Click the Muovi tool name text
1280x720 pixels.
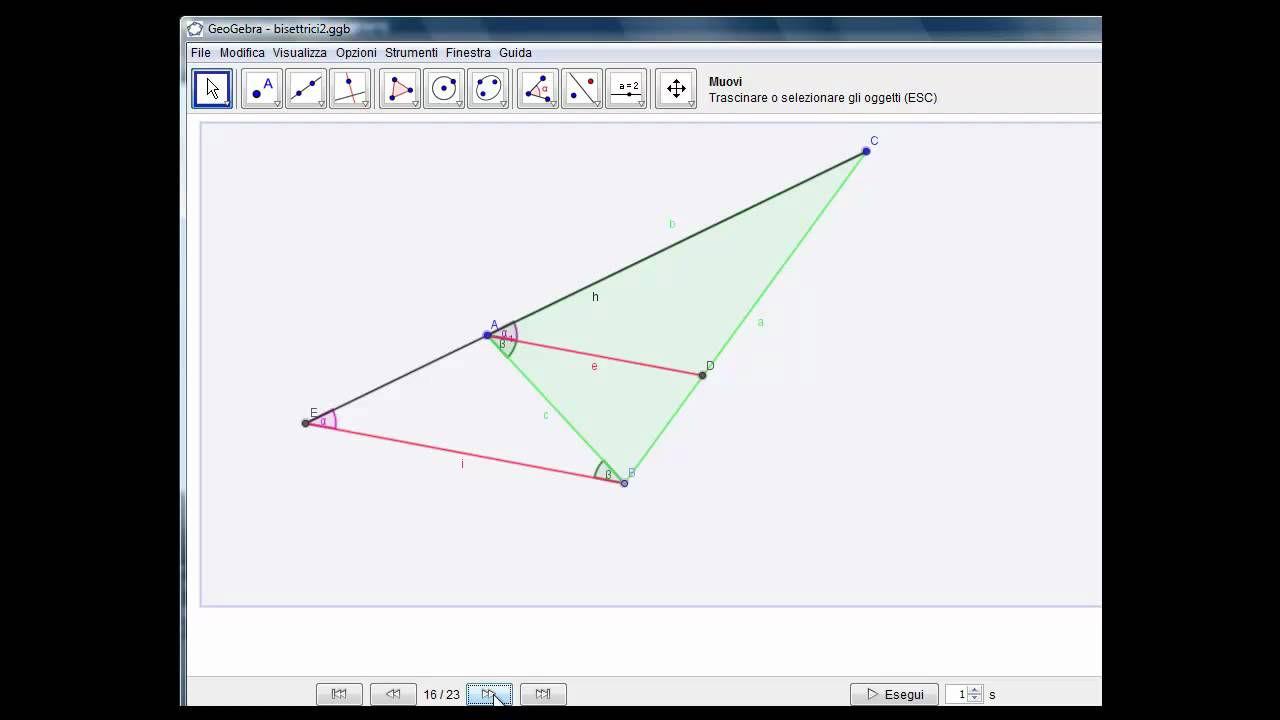[x=725, y=82]
